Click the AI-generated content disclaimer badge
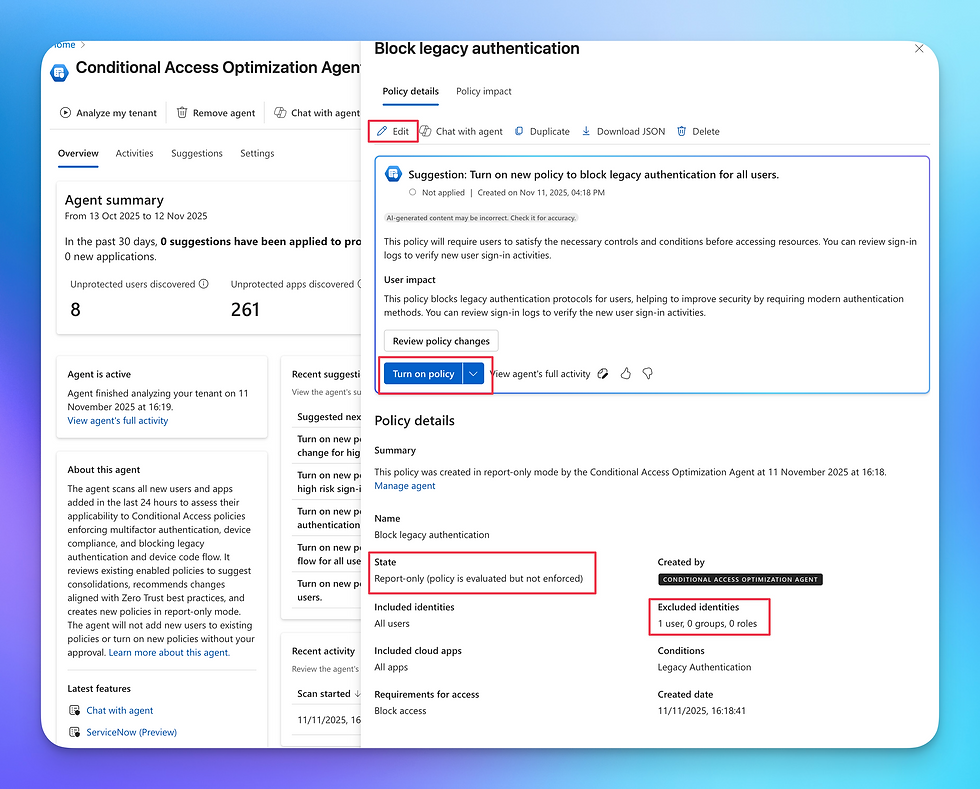980x789 pixels. click(x=481, y=218)
